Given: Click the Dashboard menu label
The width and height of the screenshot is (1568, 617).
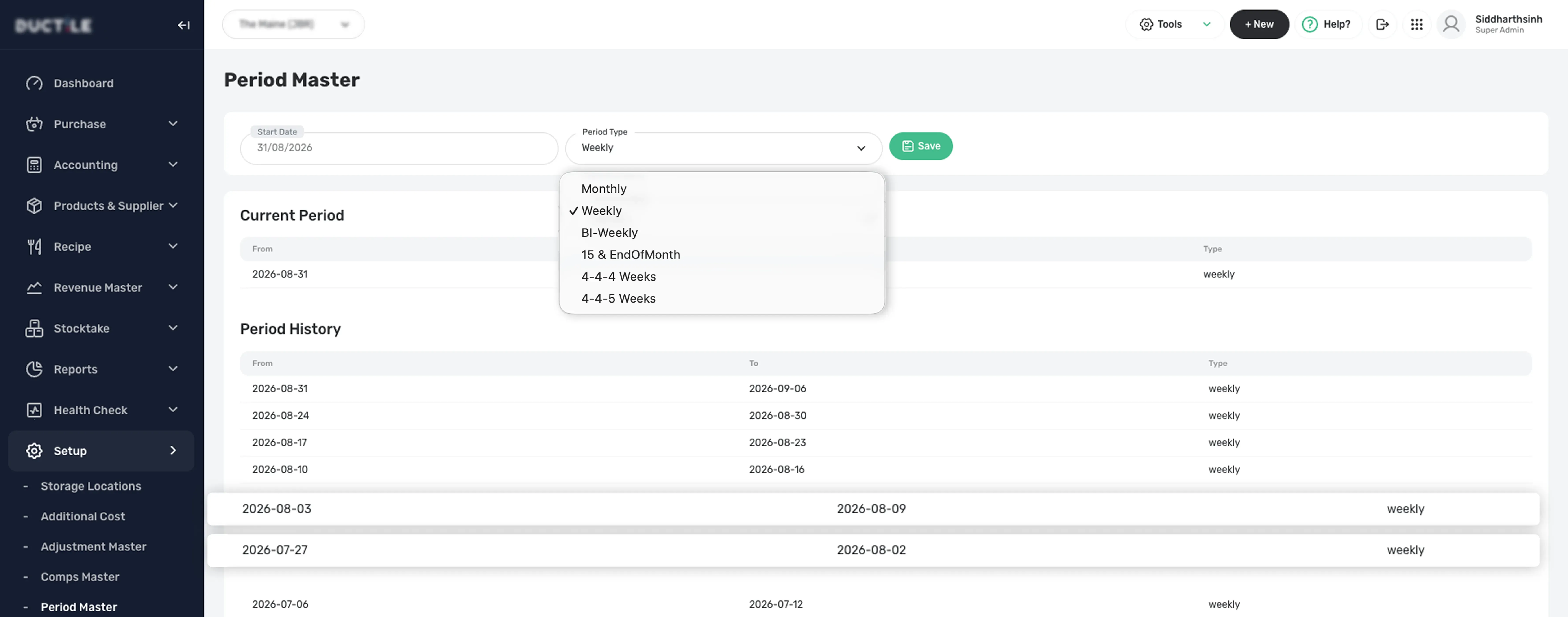Looking at the screenshot, I should [83, 84].
